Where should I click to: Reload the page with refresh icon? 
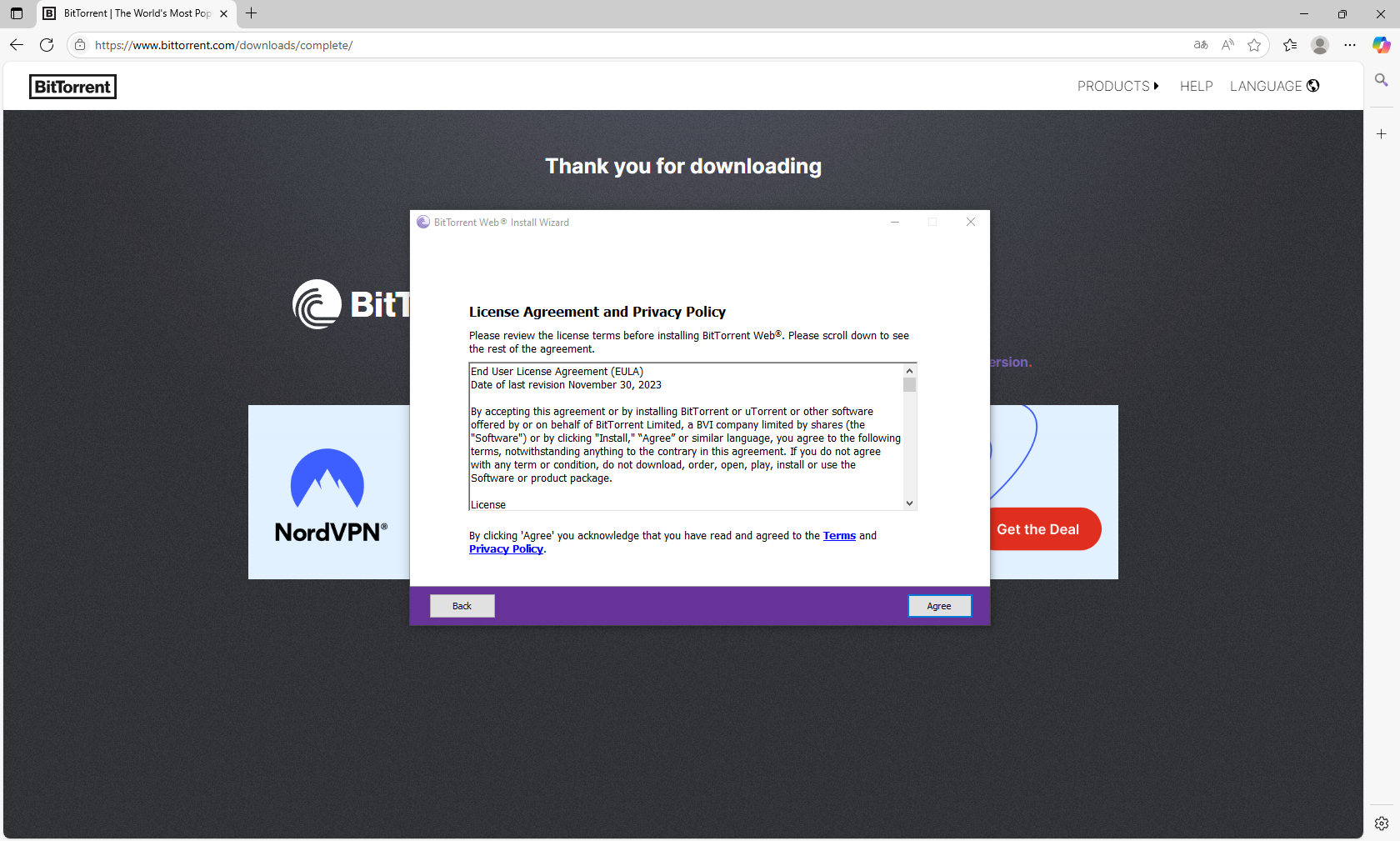pos(47,45)
